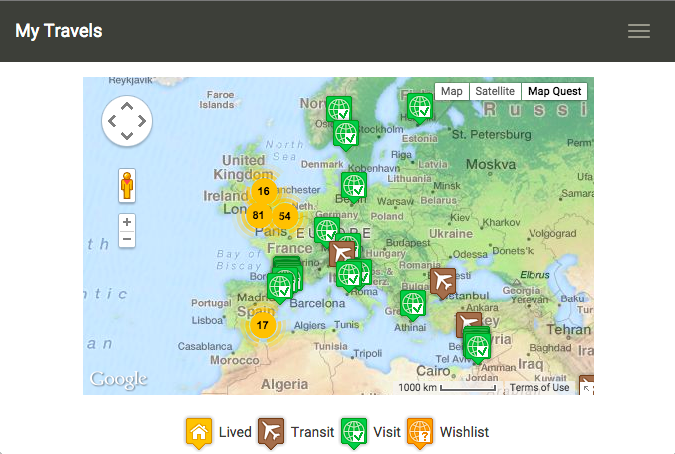Open the hamburger menu in header
This screenshot has height=454, width=675.
click(x=638, y=31)
